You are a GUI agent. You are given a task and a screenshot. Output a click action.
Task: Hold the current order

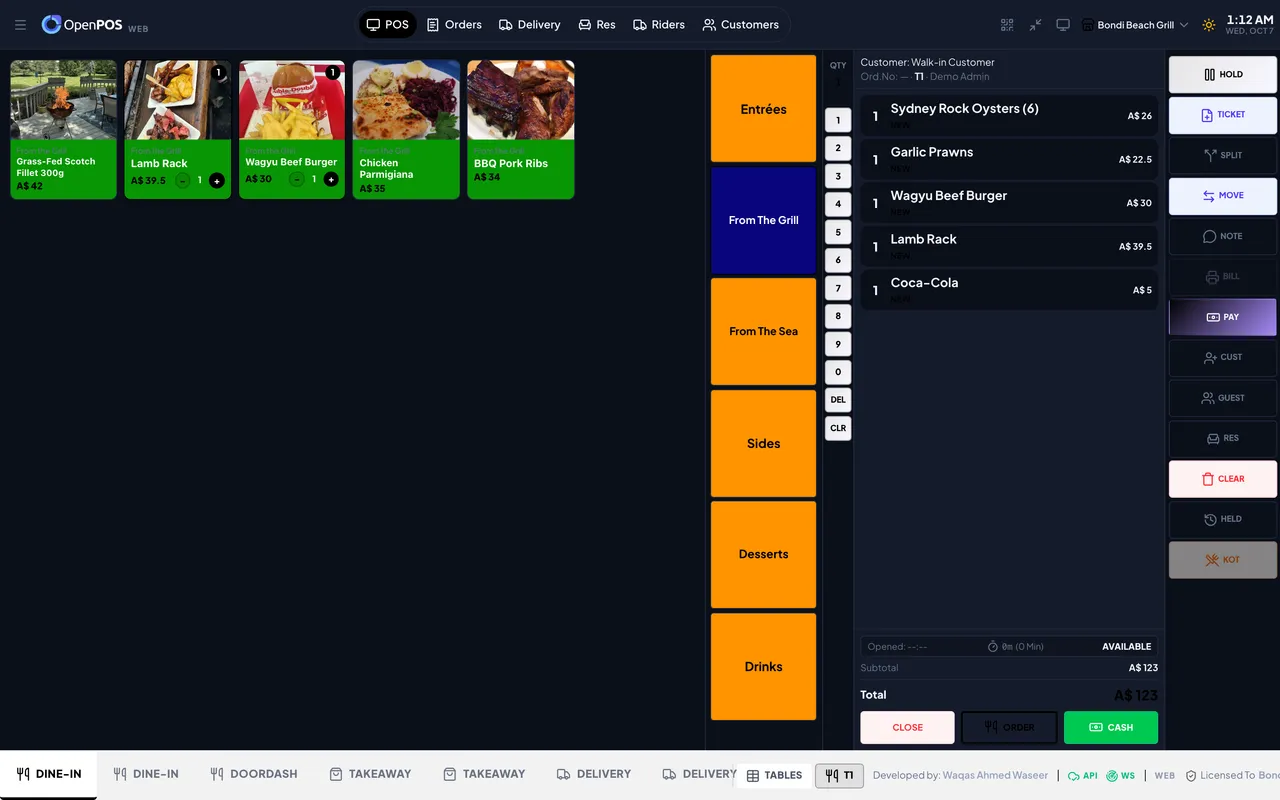coord(1223,74)
